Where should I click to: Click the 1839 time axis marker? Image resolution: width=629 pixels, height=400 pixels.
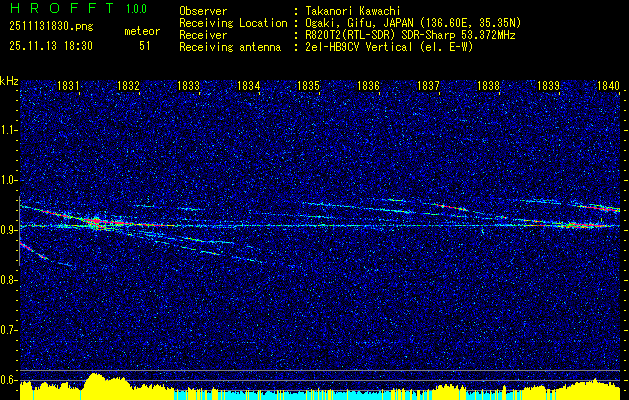(548, 86)
